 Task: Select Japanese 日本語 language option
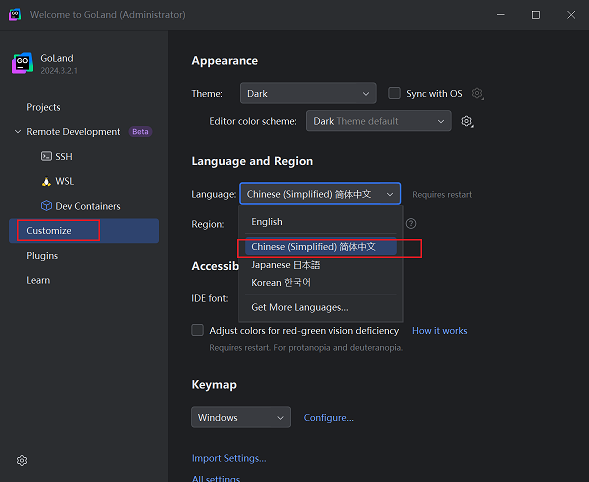click(321, 265)
